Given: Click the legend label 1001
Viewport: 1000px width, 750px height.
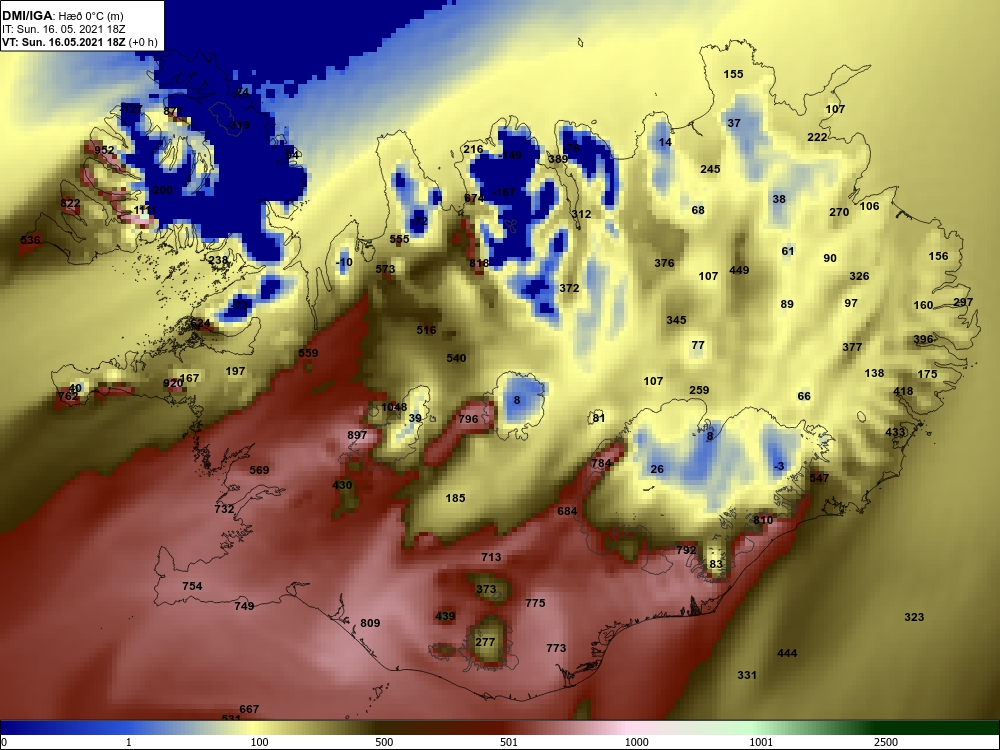Looking at the screenshot, I should (761, 742).
